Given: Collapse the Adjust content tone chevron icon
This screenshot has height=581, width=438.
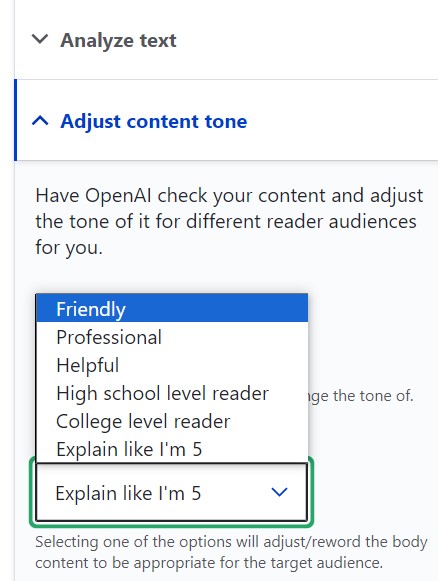Looking at the screenshot, I should (40, 121).
